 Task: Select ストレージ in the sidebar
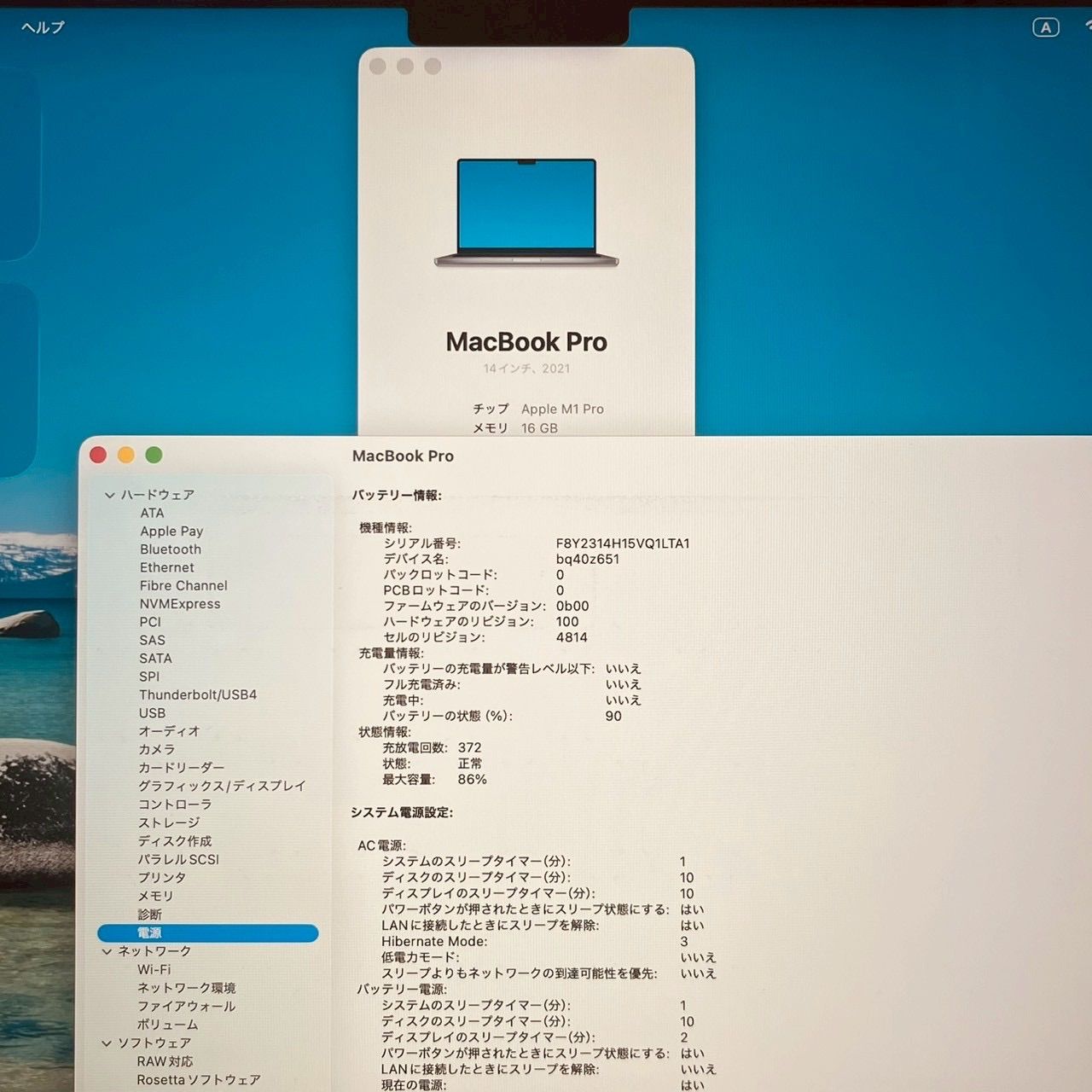tap(169, 822)
